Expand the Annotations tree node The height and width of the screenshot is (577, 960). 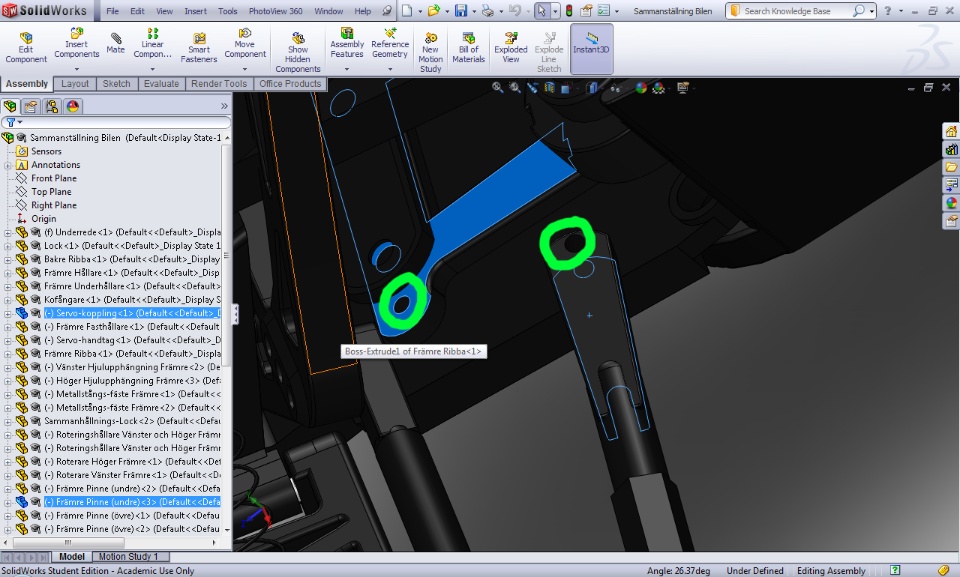pos(7,165)
